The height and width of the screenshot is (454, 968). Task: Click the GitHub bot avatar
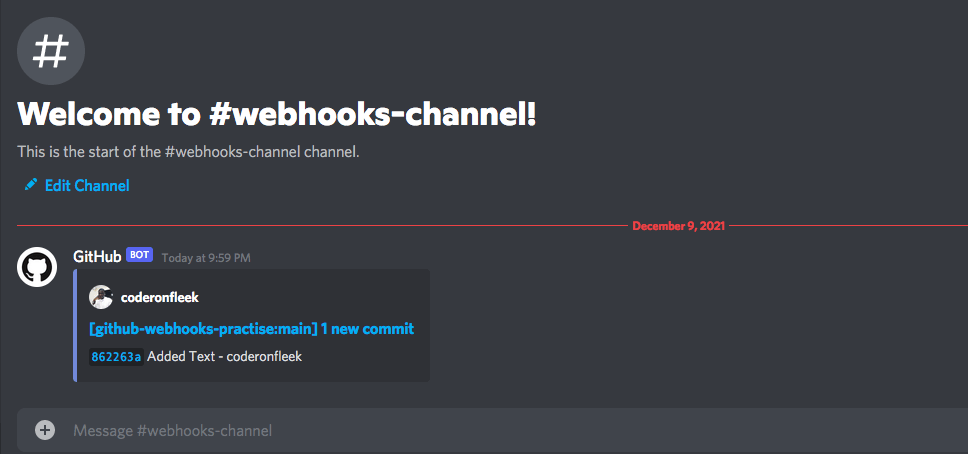click(37, 267)
